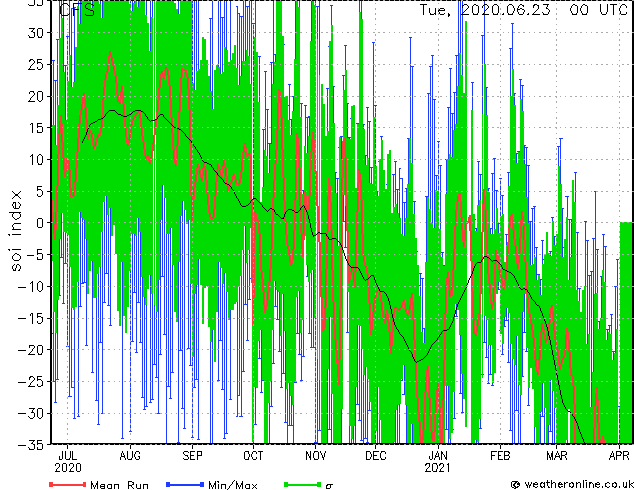Image resolution: width=634 pixels, height=490 pixels.
Task: Click the JAN 2021 x-axis label
Action: point(438,462)
